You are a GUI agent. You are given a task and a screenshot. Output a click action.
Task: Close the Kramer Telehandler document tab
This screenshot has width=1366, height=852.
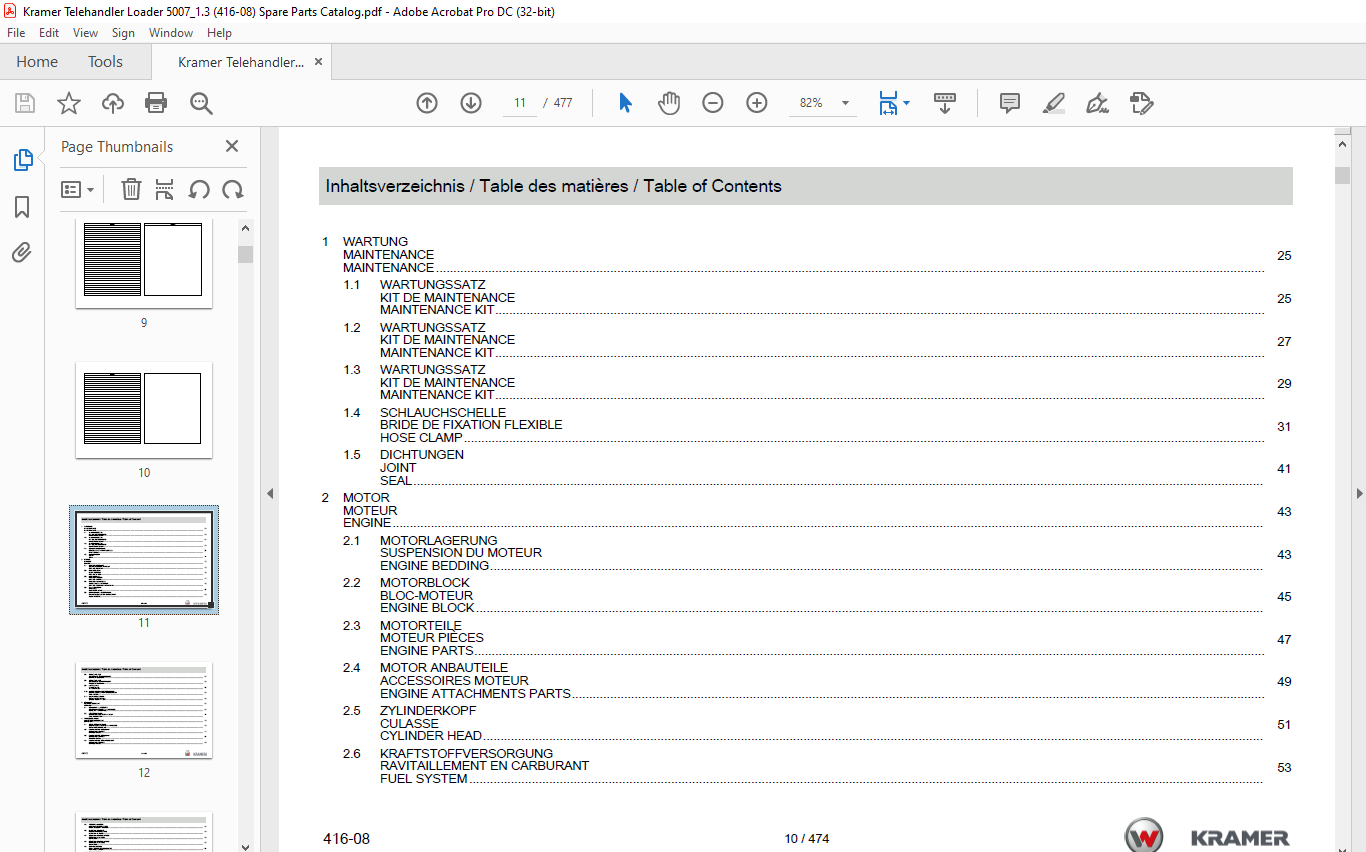pos(319,62)
